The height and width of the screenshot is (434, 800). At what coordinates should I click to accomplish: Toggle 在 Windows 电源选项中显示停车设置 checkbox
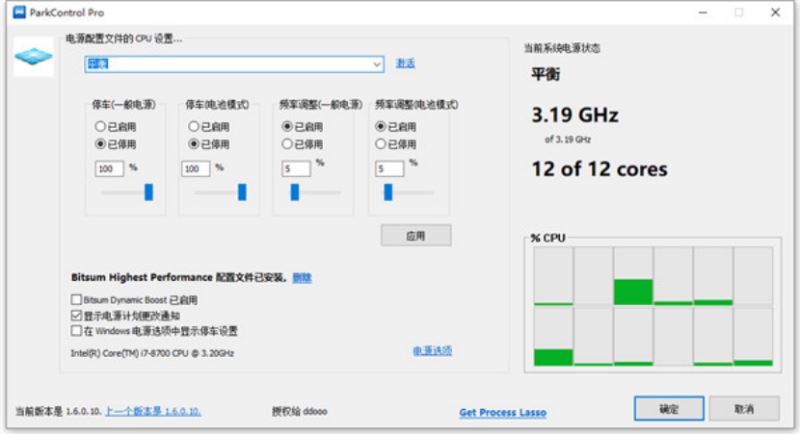pos(77,331)
